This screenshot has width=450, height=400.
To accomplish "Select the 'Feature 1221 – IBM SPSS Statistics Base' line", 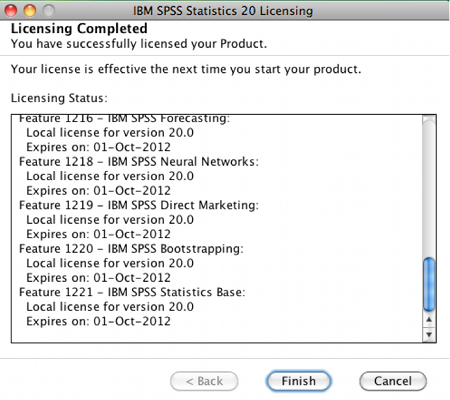I will (132, 292).
